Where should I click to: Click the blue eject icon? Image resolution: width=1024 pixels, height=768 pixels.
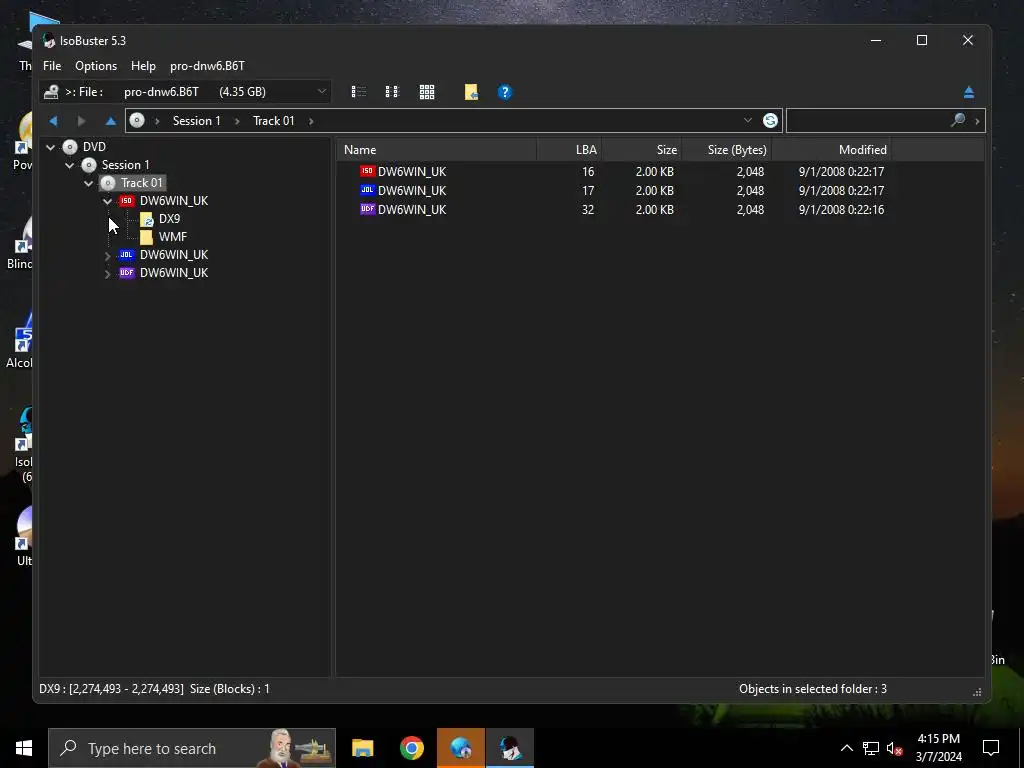(x=968, y=93)
